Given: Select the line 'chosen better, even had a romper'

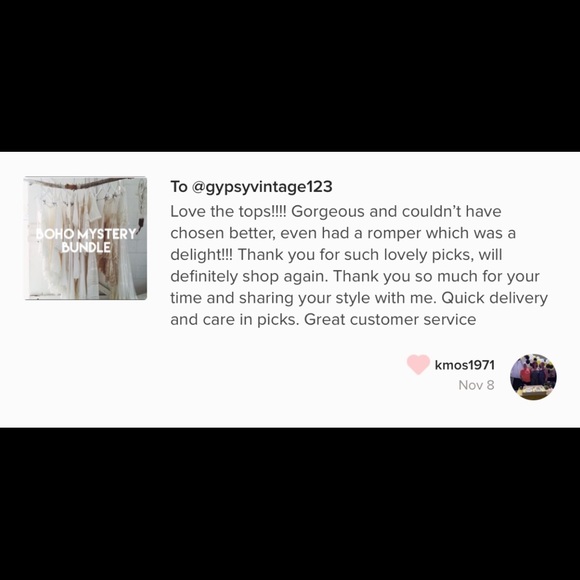Looking at the screenshot, I should click(343, 233).
